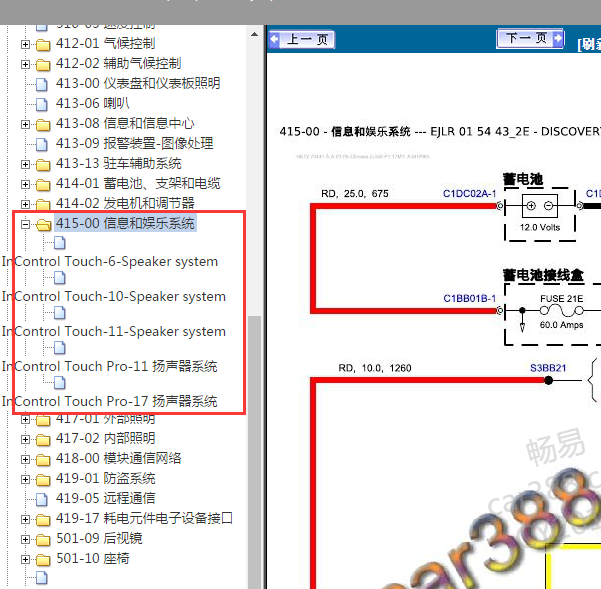This screenshot has width=601, height=589.
Task: Click the 刷新 refresh link
Action: point(589,44)
